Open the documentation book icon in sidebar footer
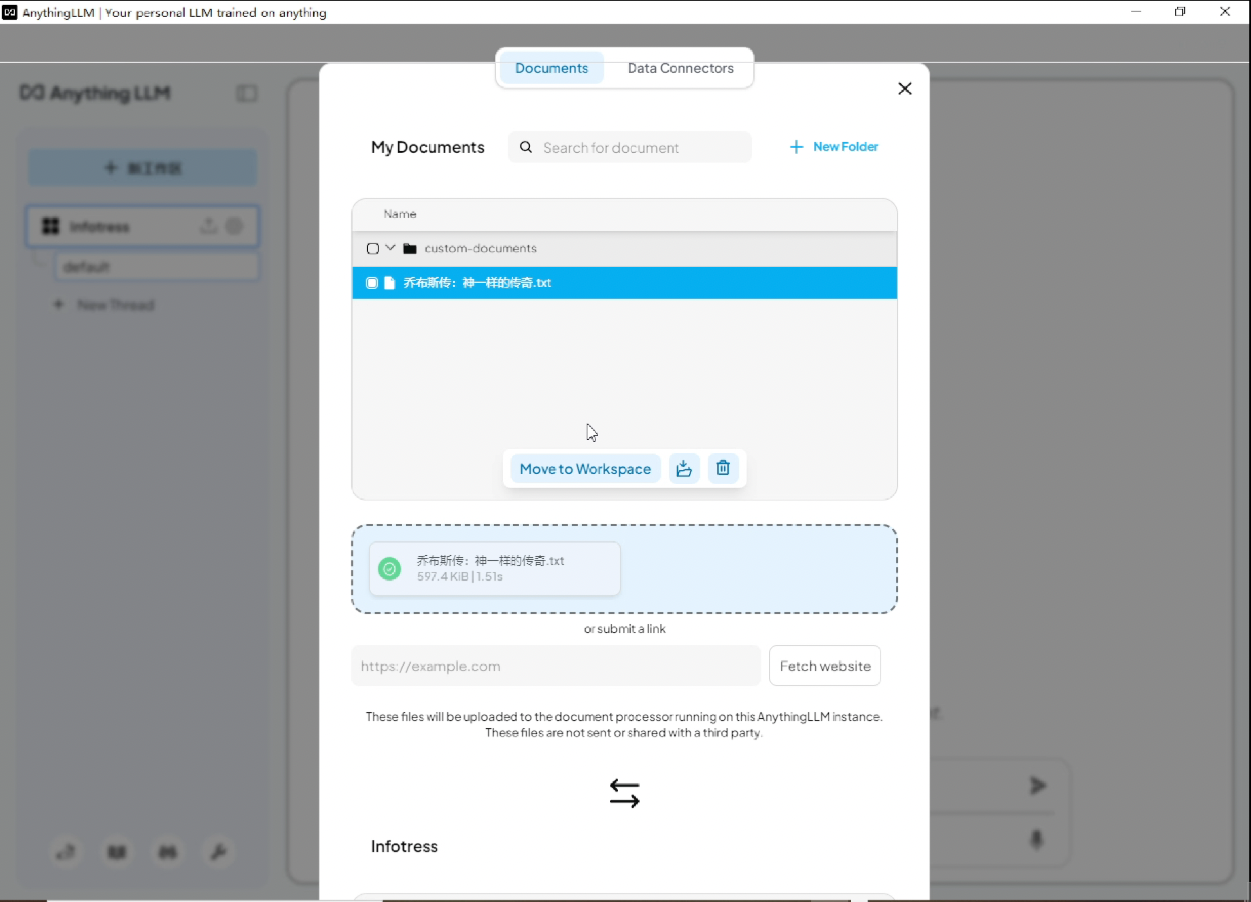The height and width of the screenshot is (902, 1251). tap(117, 852)
